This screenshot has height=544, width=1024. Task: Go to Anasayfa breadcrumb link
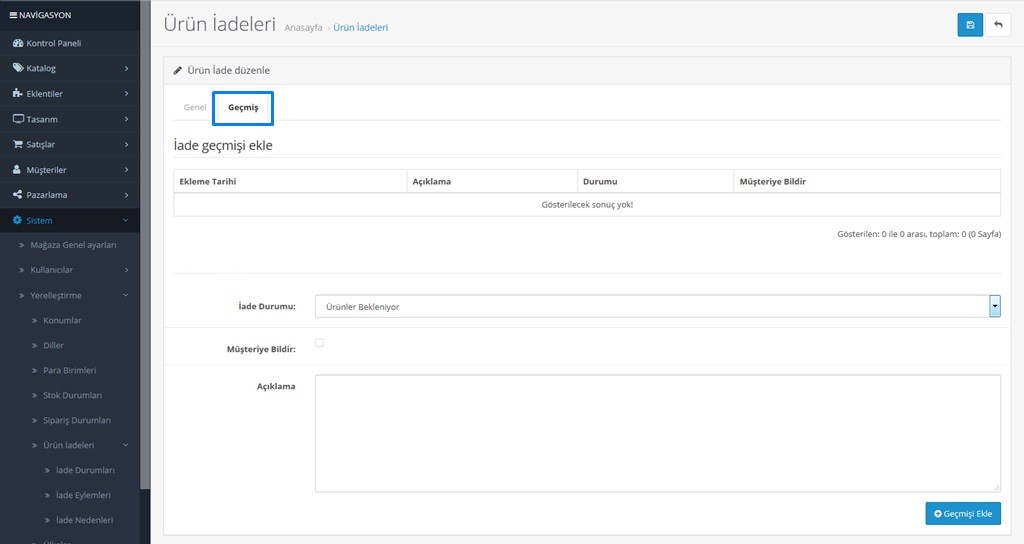coord(303,28)
